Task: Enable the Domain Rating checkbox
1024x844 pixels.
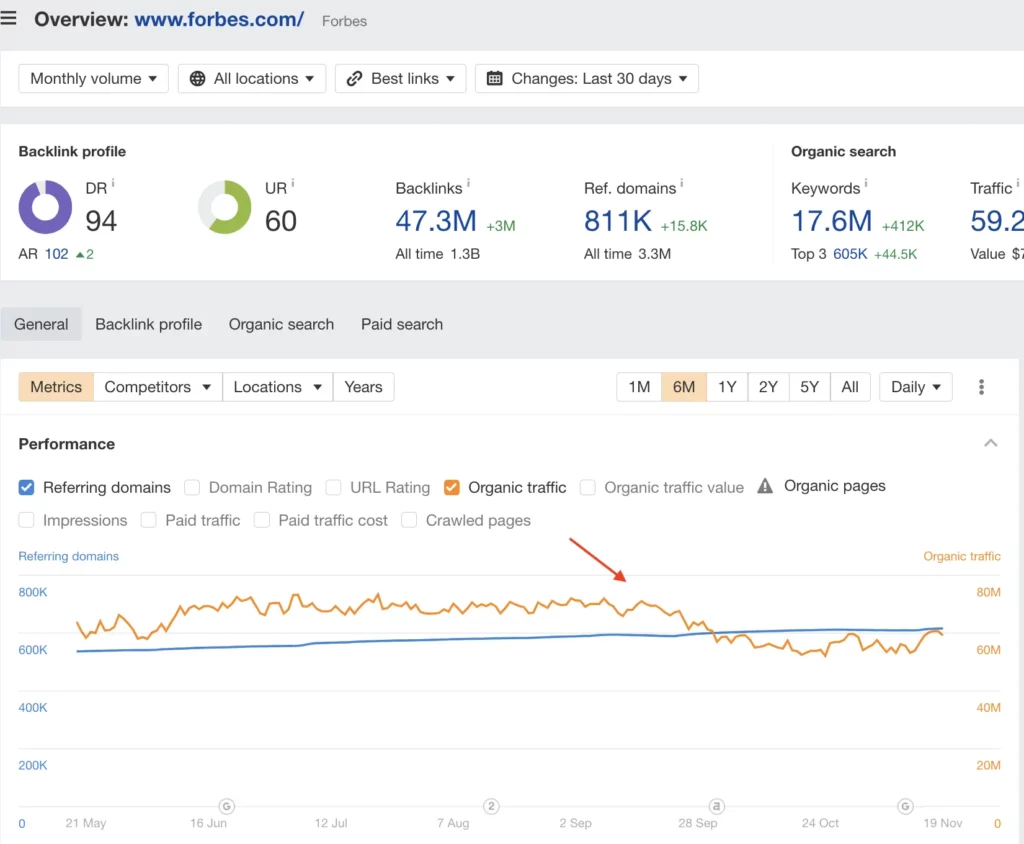Action: tap(193, 488)
